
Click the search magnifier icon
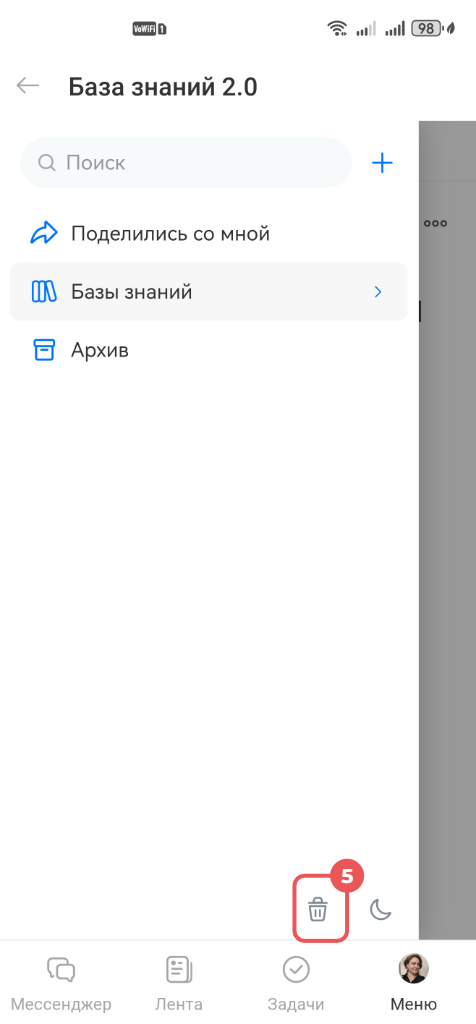pos(46,163)
